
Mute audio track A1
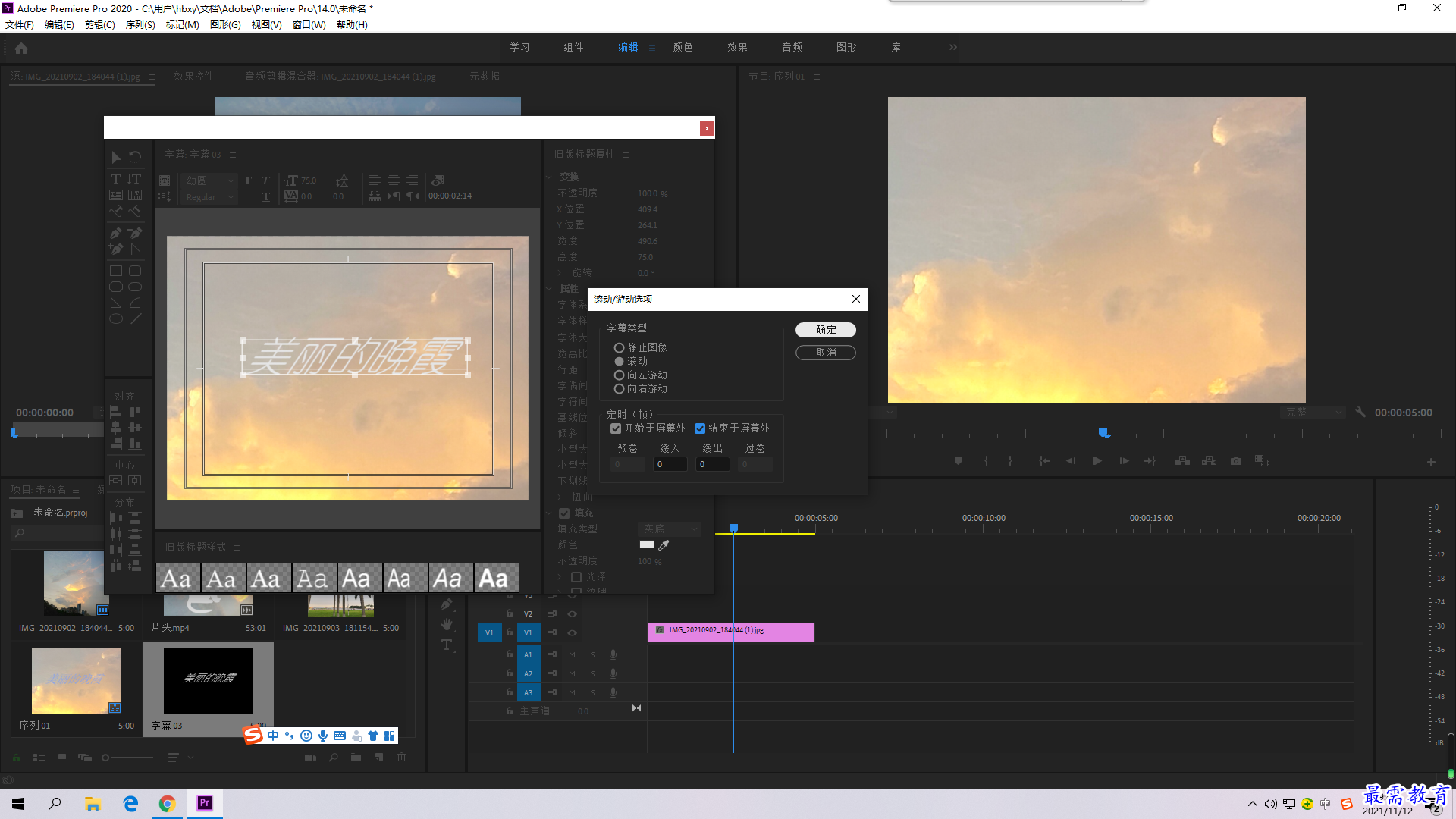[x=572, y=654]
